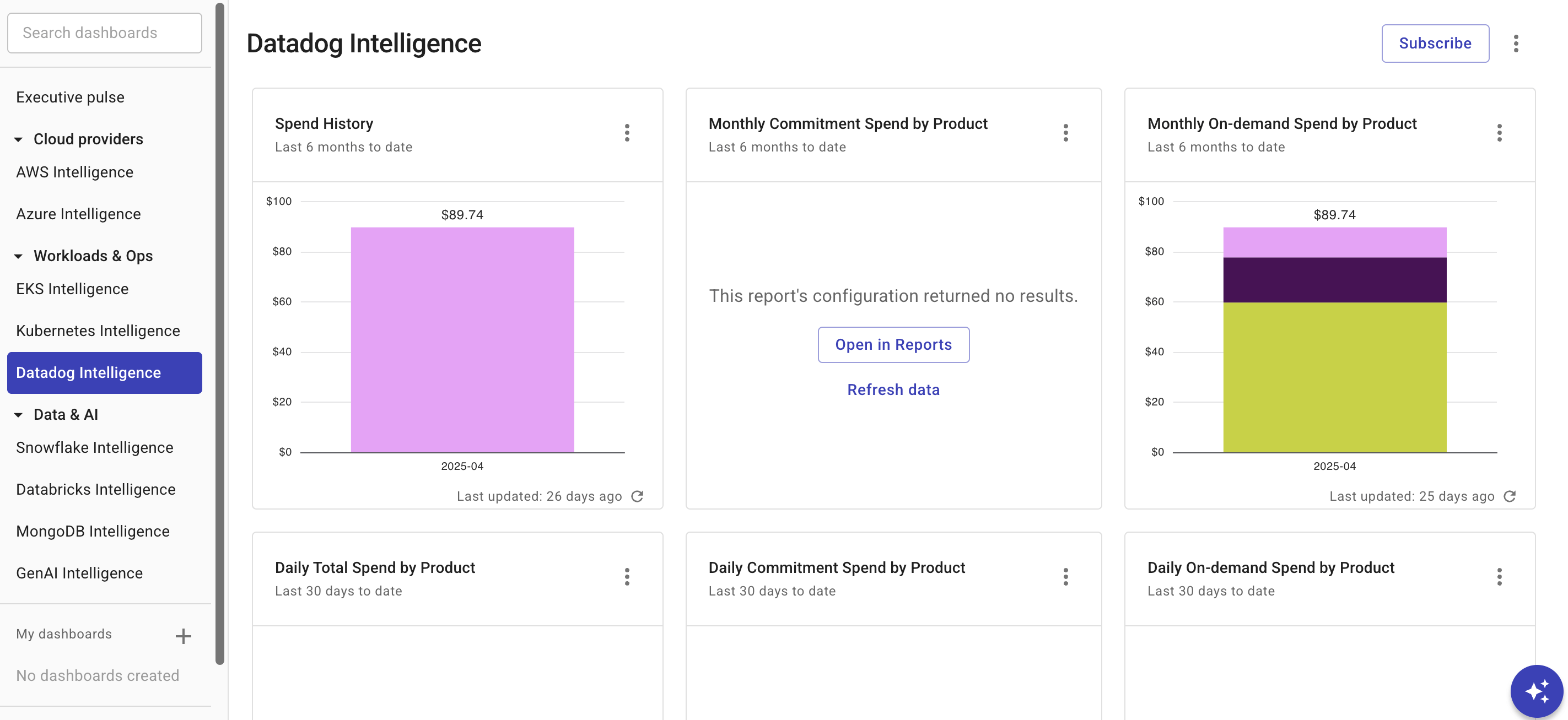Viewport: 1568px width, 720px height.
Task: Collapse the Data & AI section
Action: (19, 414)
